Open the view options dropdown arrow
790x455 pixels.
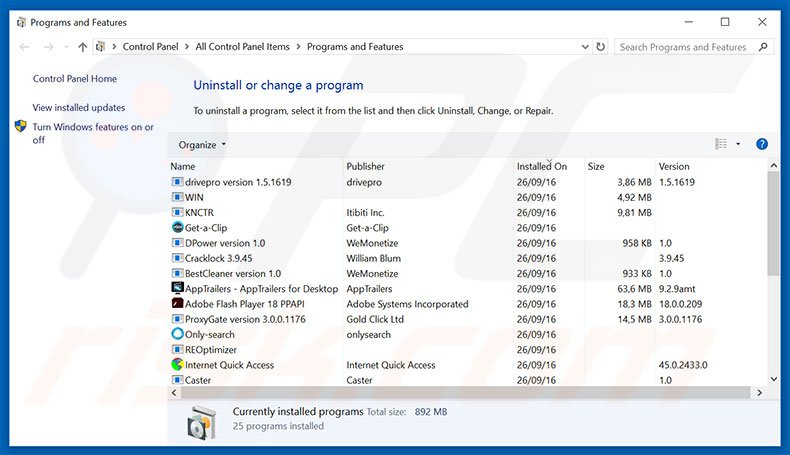(738, 144)
